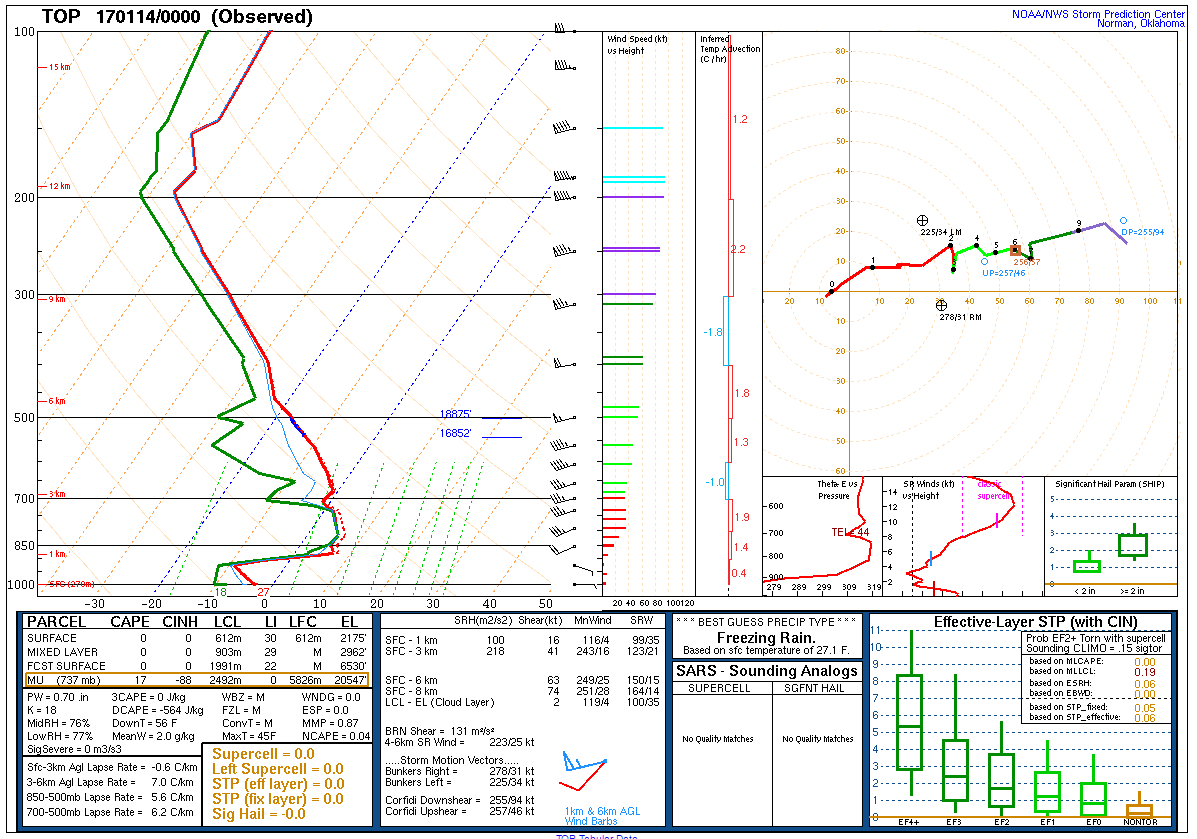1197x839 pixels.
Task: Select the 'FCST SURFACE' parcel row
Action: pos(197,666)
